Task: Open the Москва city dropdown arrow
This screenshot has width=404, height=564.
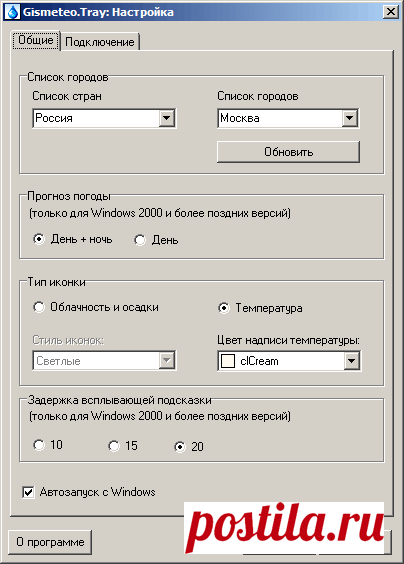Action: [349, 118]
